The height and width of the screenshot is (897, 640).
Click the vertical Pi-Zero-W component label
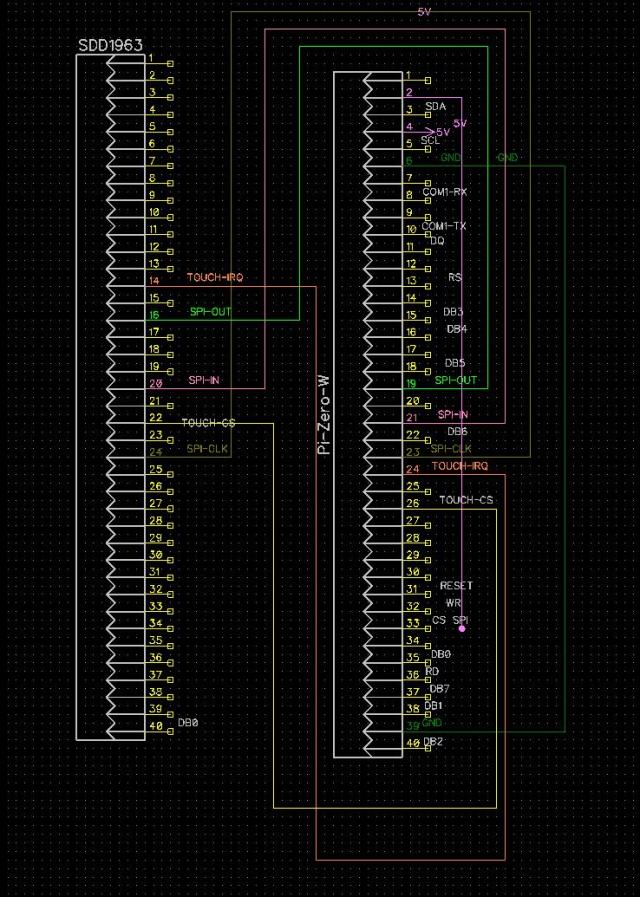pyautogui.click(x=322, y=415)
